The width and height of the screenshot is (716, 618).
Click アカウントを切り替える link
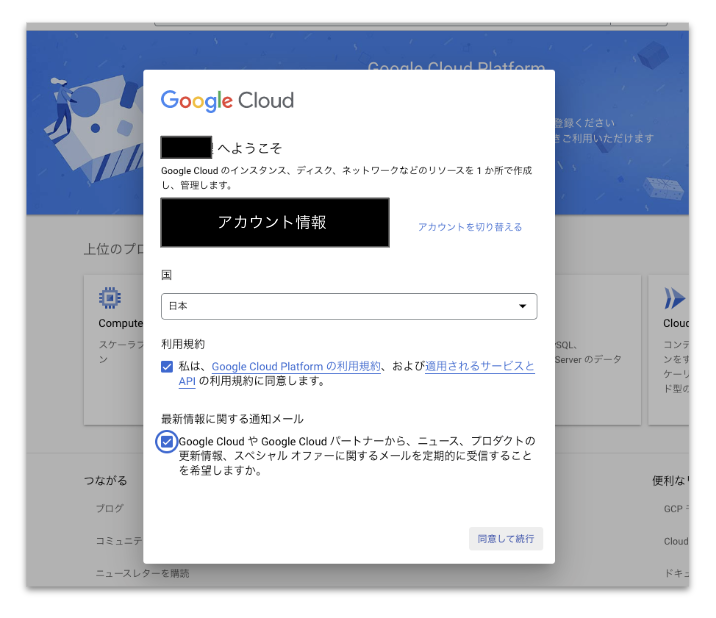tap(470, 227)
